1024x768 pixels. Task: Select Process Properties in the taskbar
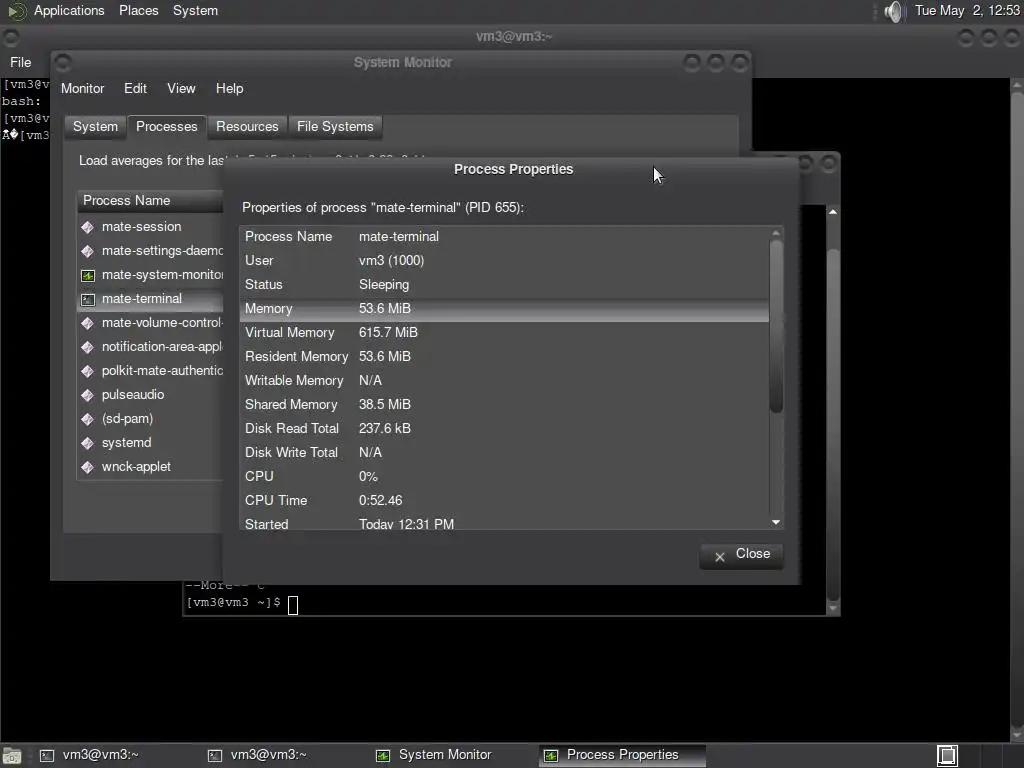[622, 756]
